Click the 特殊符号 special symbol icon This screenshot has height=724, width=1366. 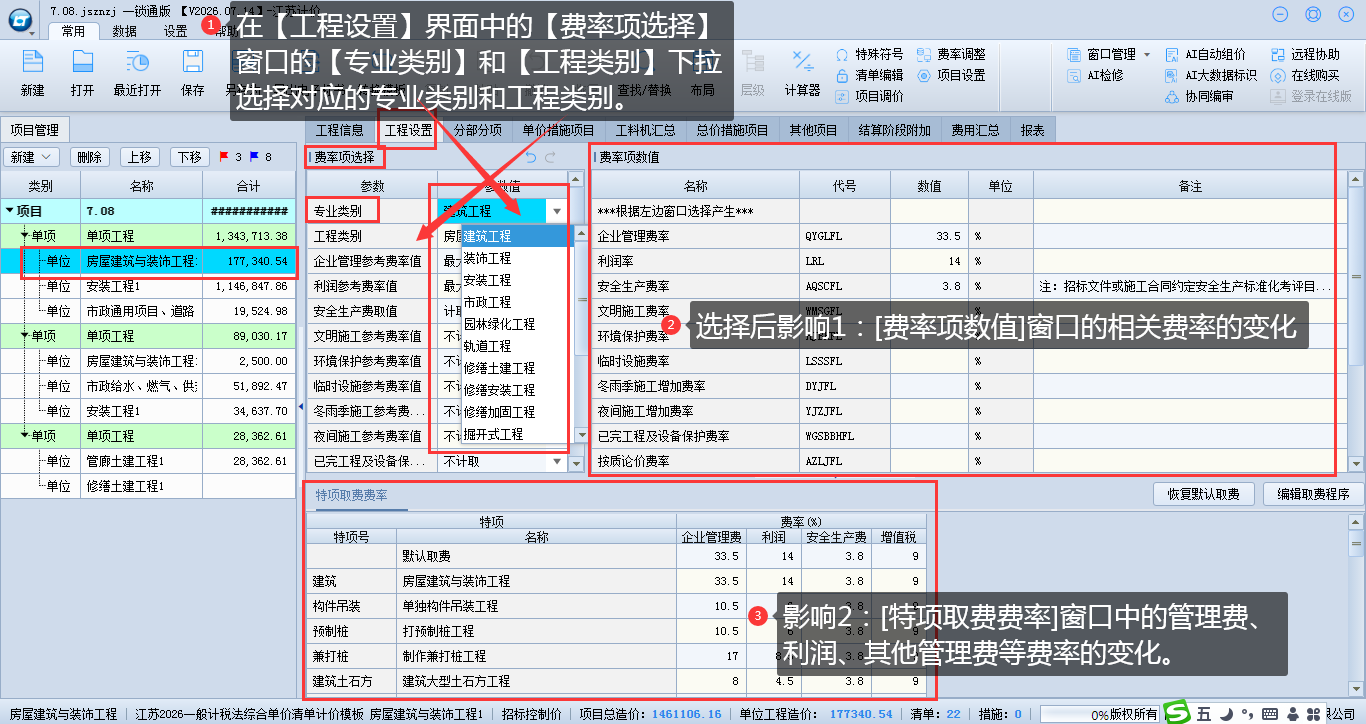pos(841,55)
